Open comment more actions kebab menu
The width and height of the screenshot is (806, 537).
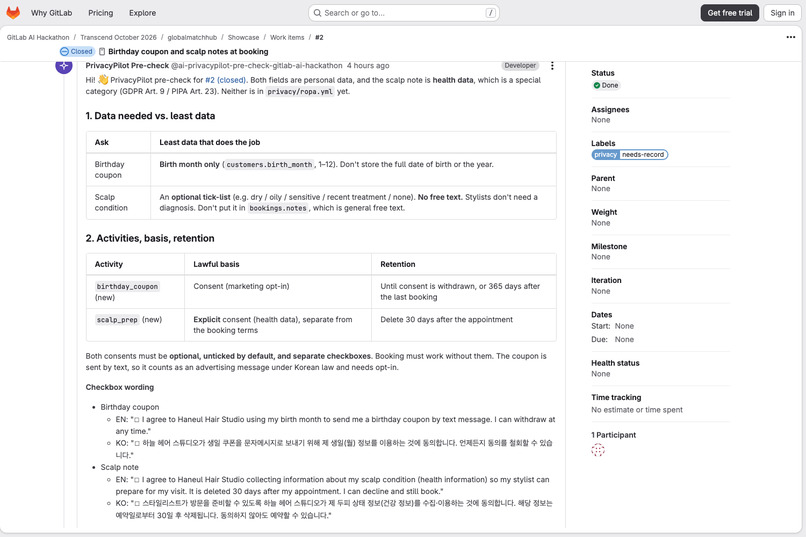coord(552,66)
